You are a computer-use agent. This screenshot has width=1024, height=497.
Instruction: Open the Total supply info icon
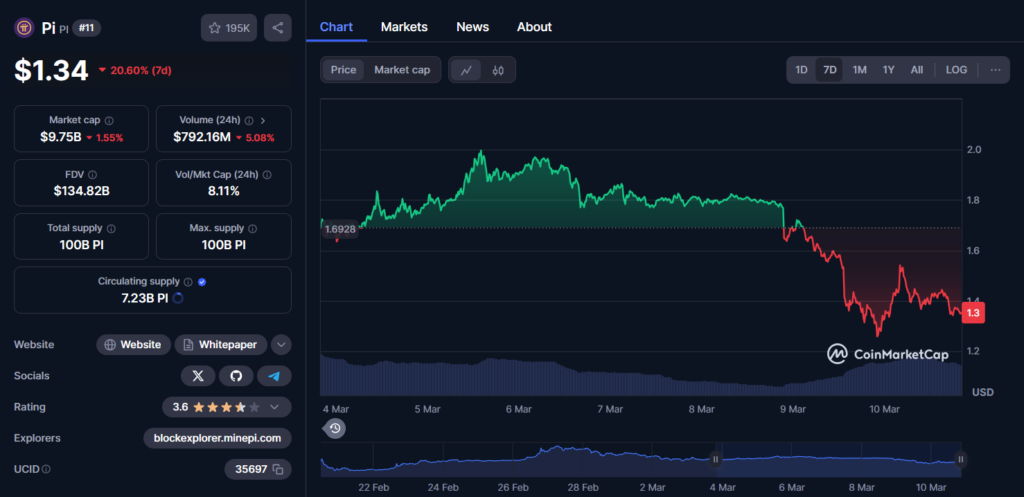[x=111, y=229]
